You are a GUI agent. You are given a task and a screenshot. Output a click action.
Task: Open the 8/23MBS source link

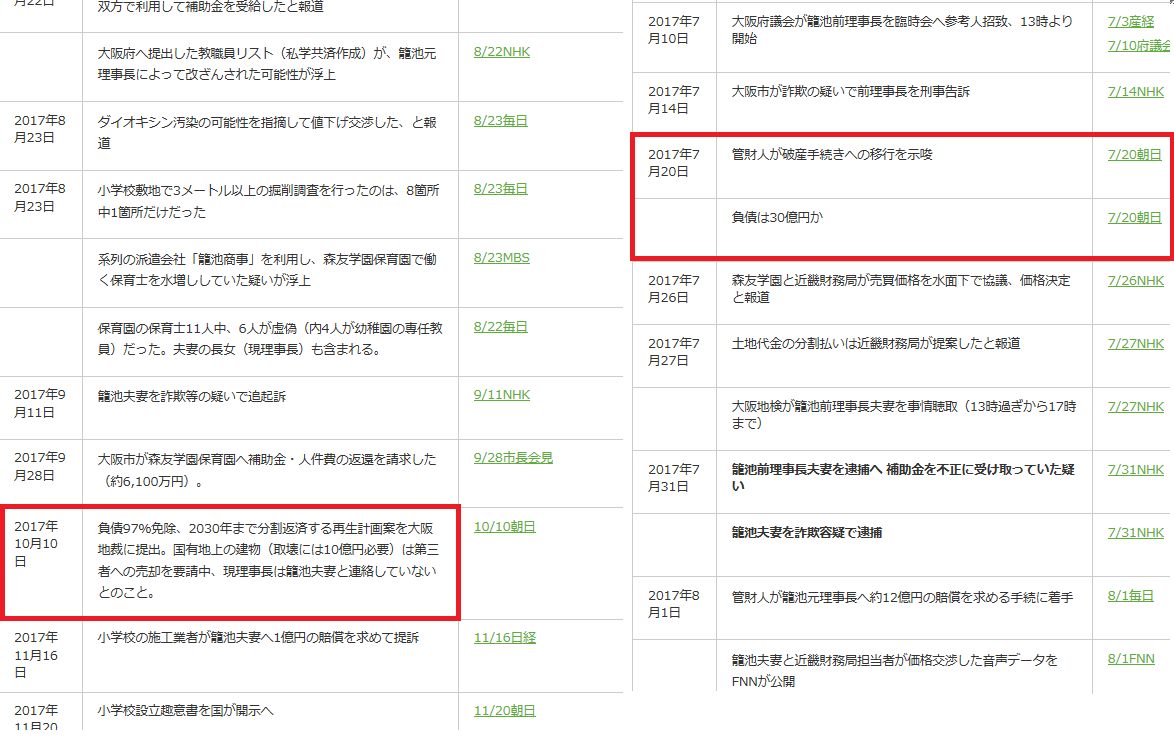(x=501, y=258)
